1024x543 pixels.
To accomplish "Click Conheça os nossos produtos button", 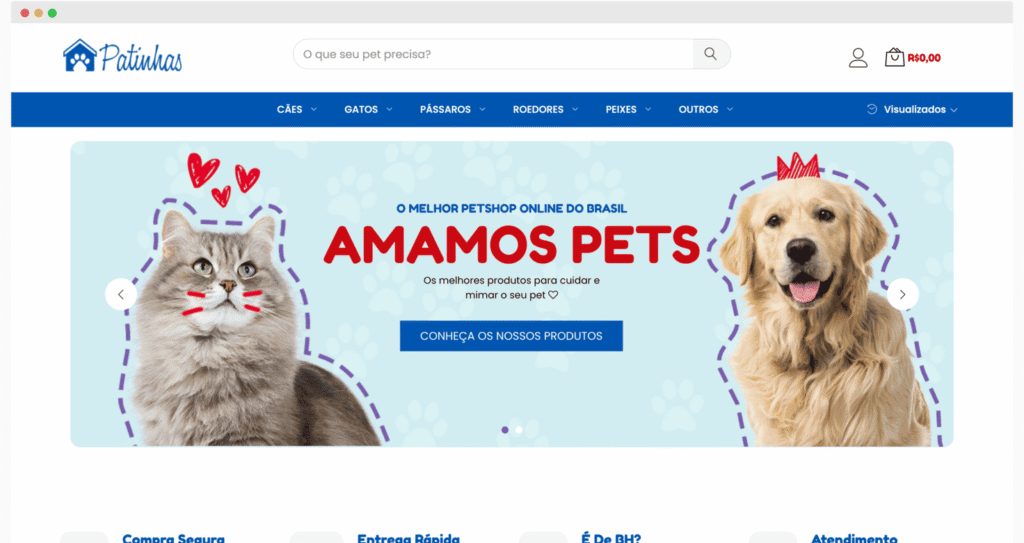I will (511, 336).
